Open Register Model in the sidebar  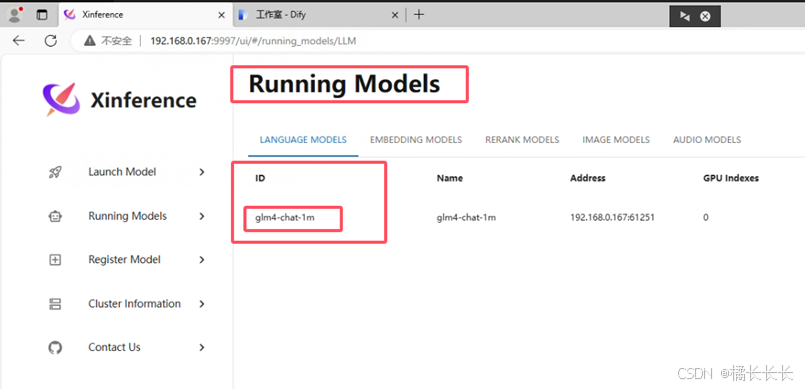[124, 260]
